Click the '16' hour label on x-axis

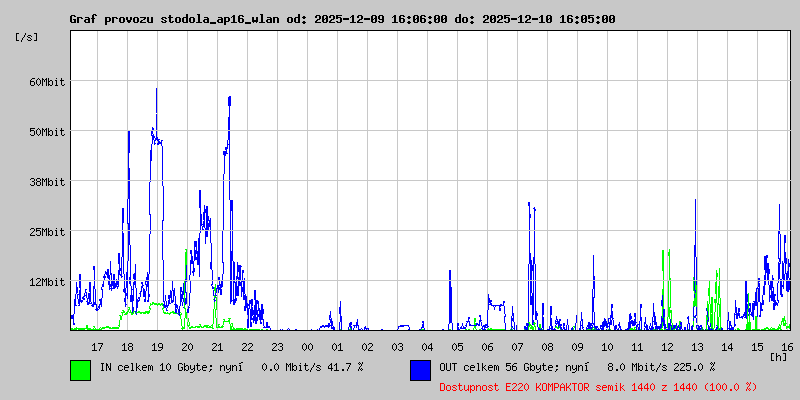click(x=786, y=347)
